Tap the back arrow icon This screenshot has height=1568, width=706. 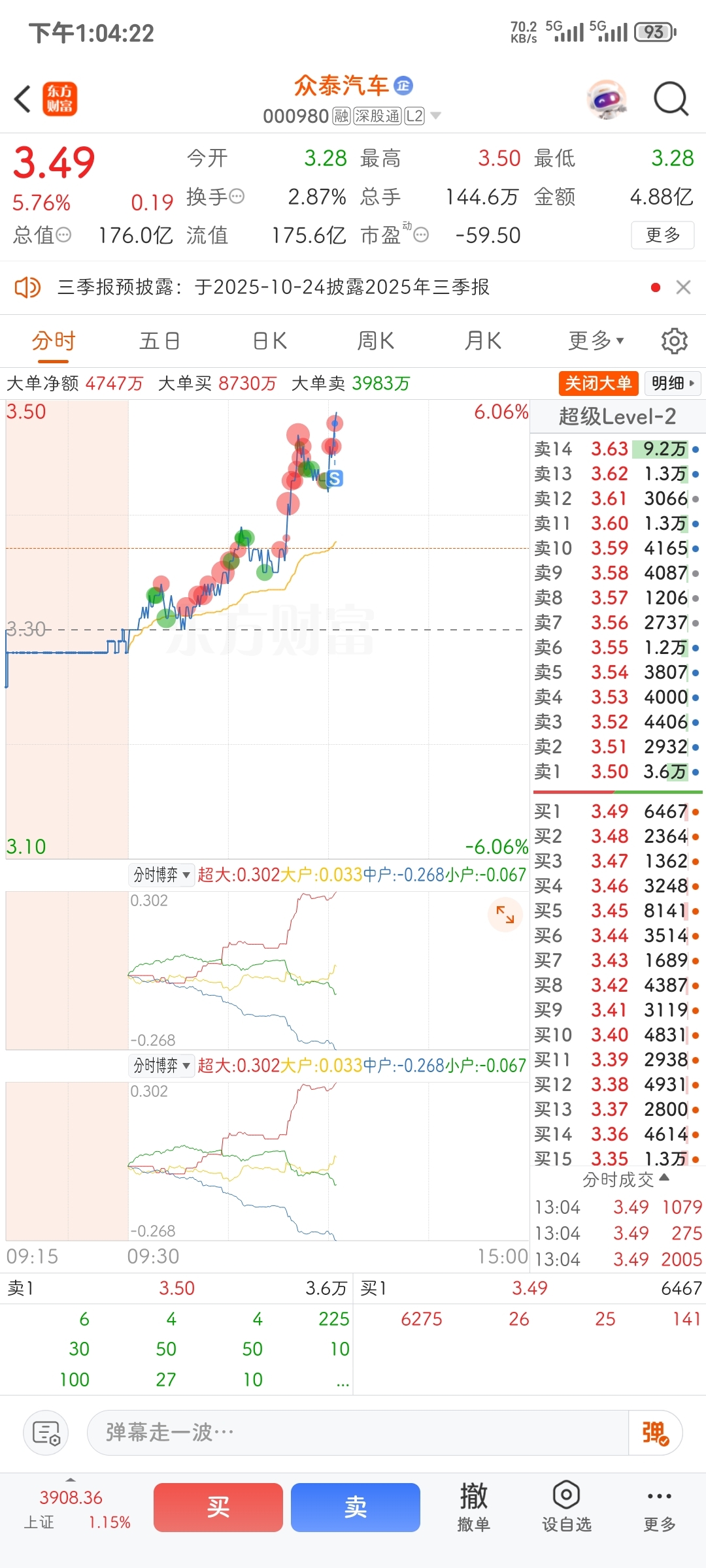(23, 99)
